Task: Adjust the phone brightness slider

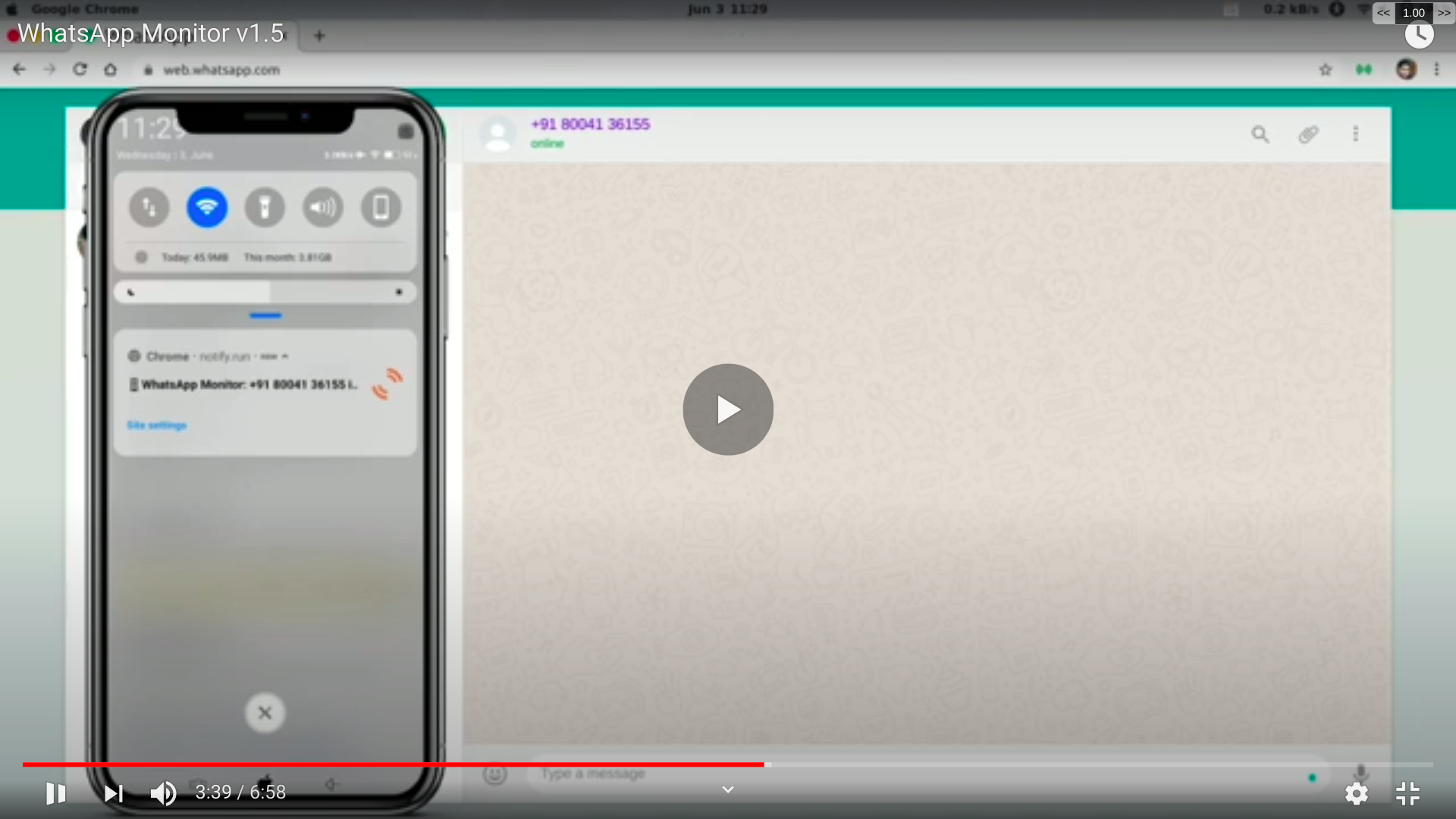Action: (265, 292)
